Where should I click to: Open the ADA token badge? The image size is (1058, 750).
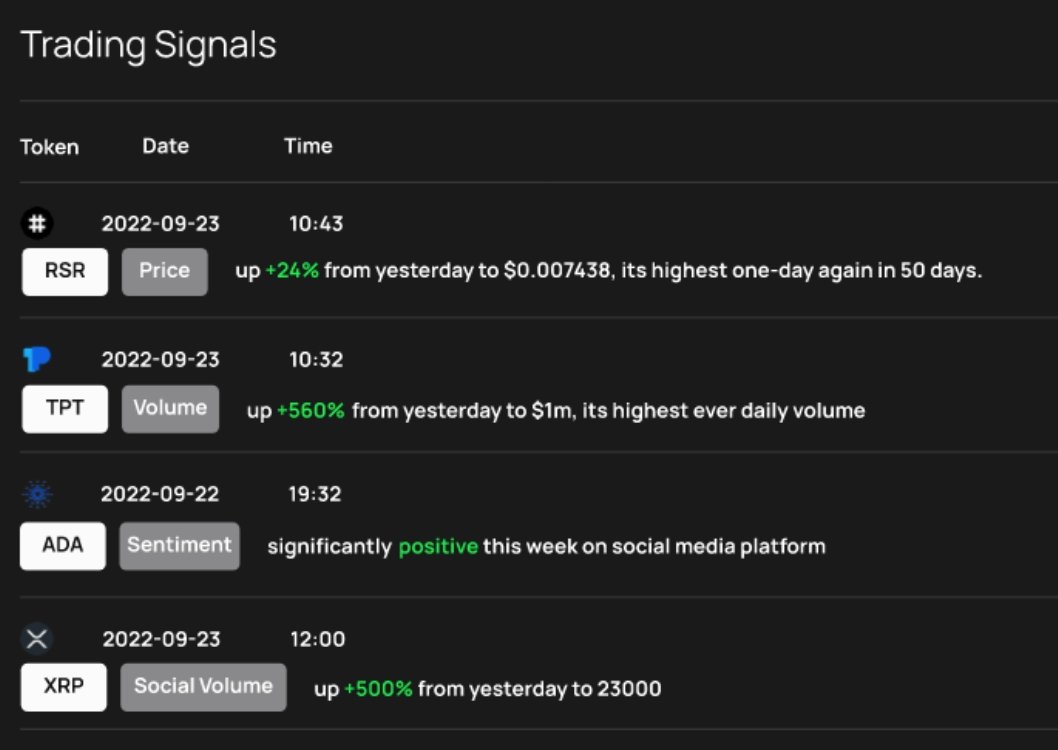point(63,546)
